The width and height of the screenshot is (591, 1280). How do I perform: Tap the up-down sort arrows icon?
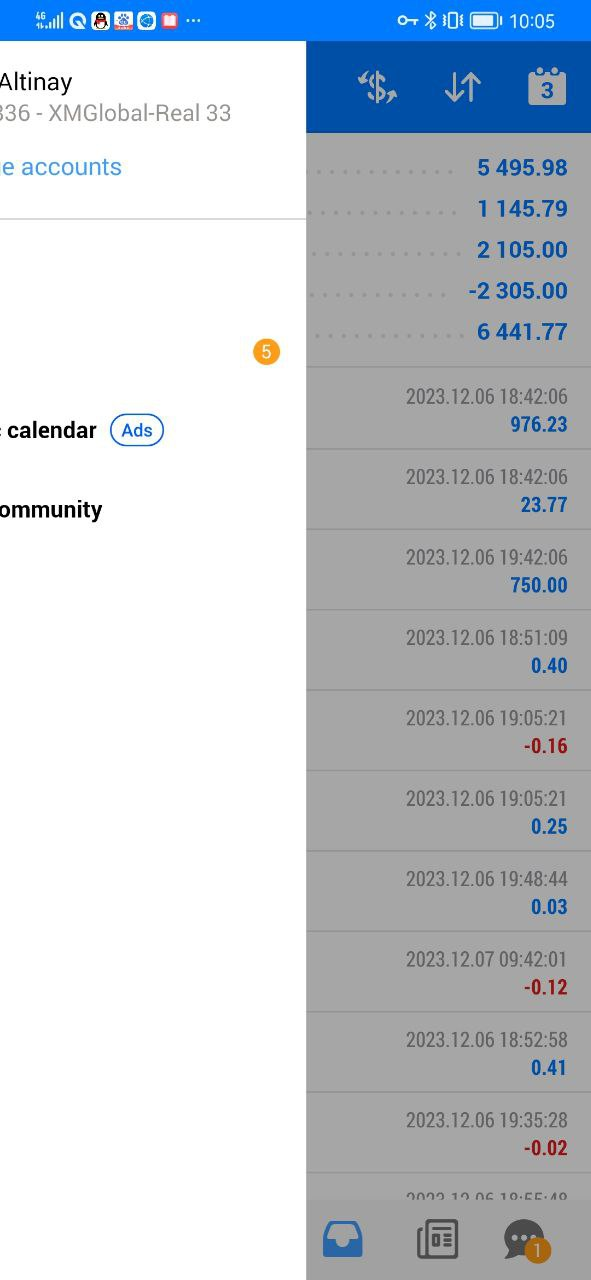(x=462, y=87)
